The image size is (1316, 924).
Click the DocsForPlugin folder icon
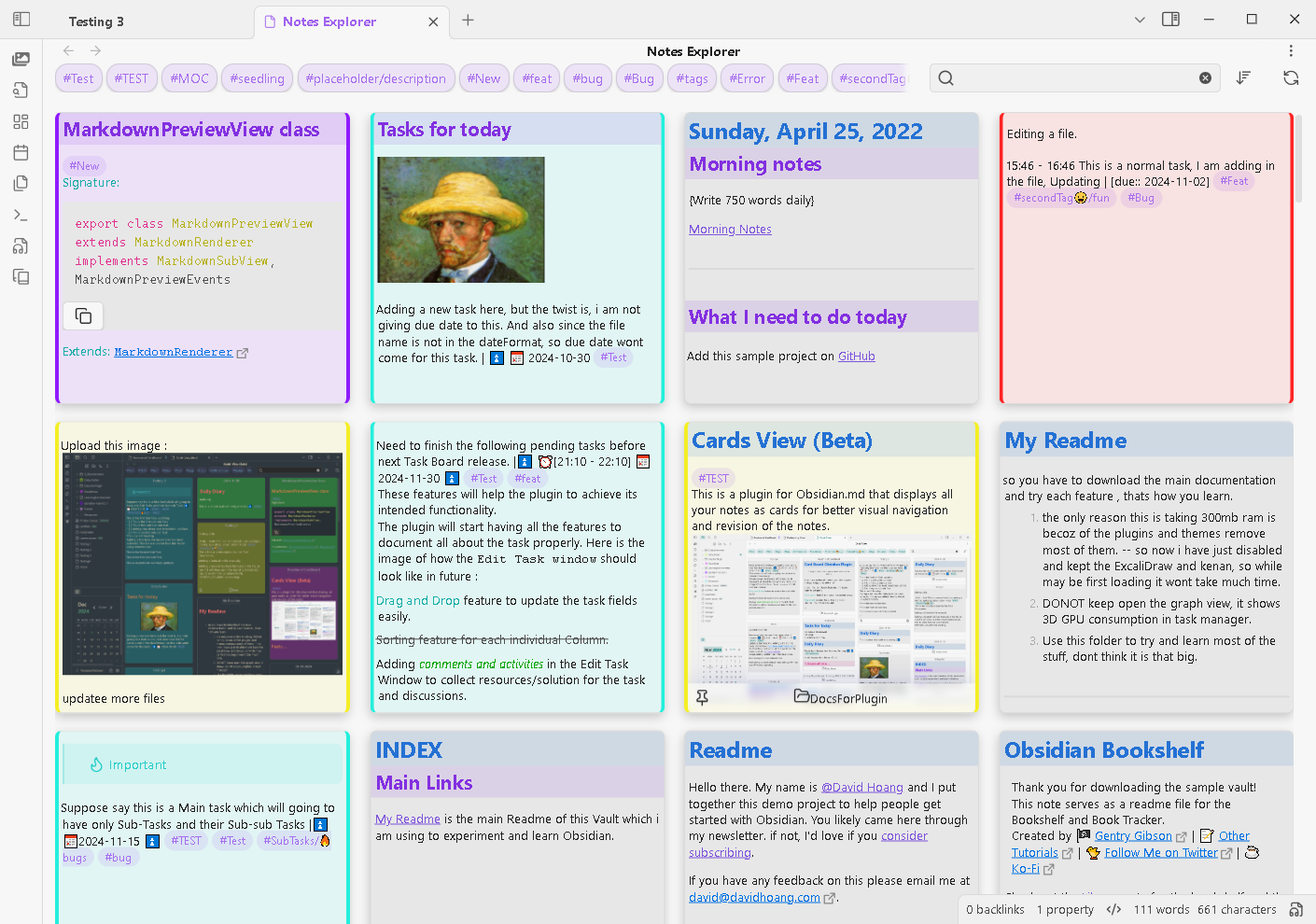click(x=802, y=696)
